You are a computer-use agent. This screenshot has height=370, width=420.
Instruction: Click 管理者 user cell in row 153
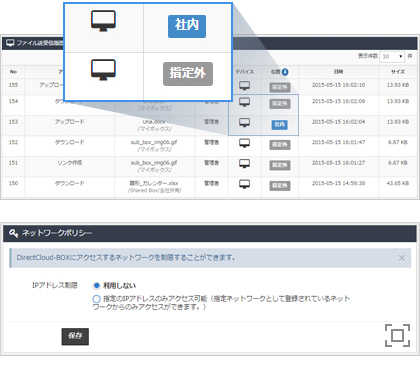(211, 122)
